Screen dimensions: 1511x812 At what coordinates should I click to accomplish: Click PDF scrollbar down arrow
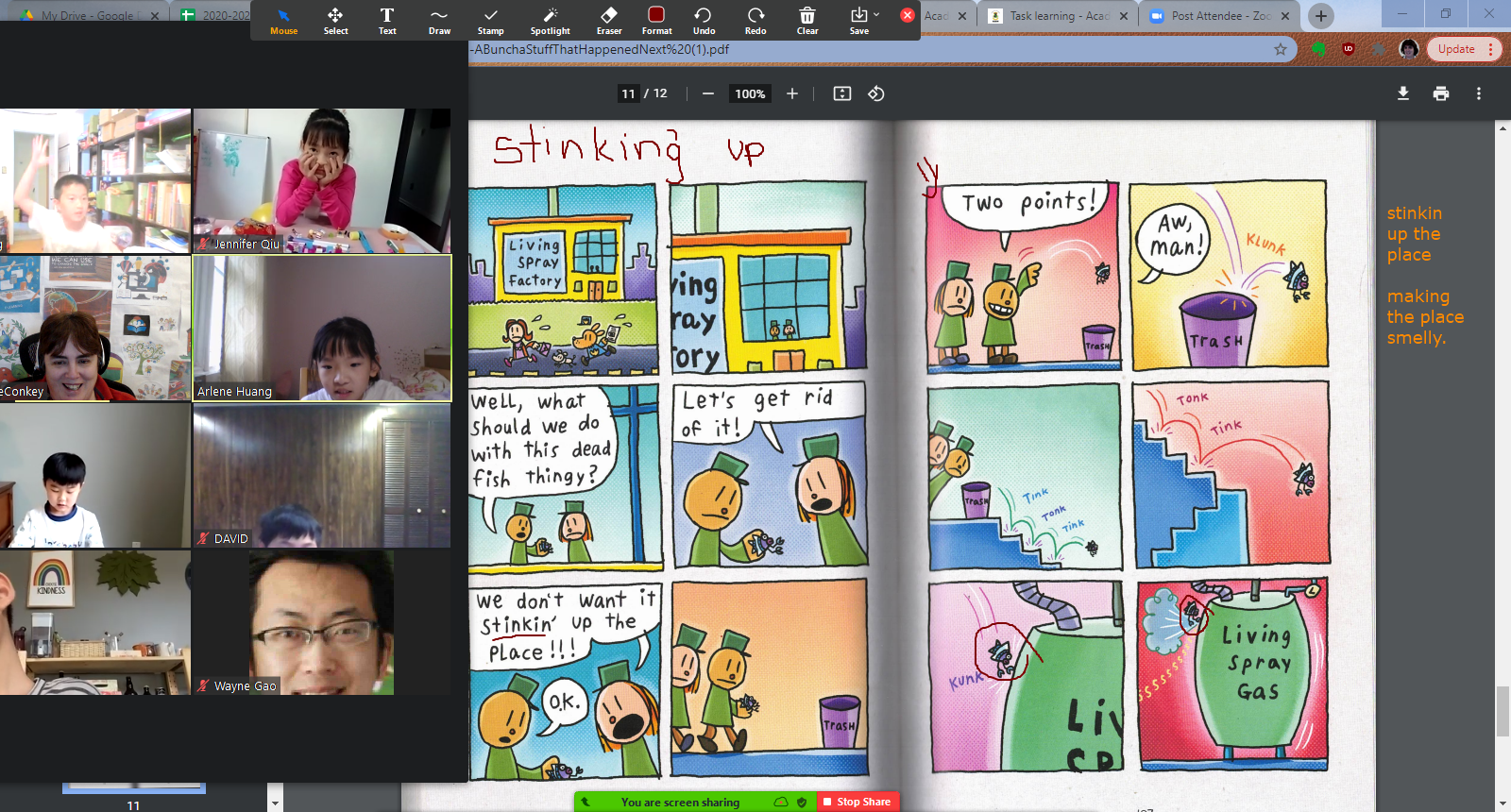1503,804
